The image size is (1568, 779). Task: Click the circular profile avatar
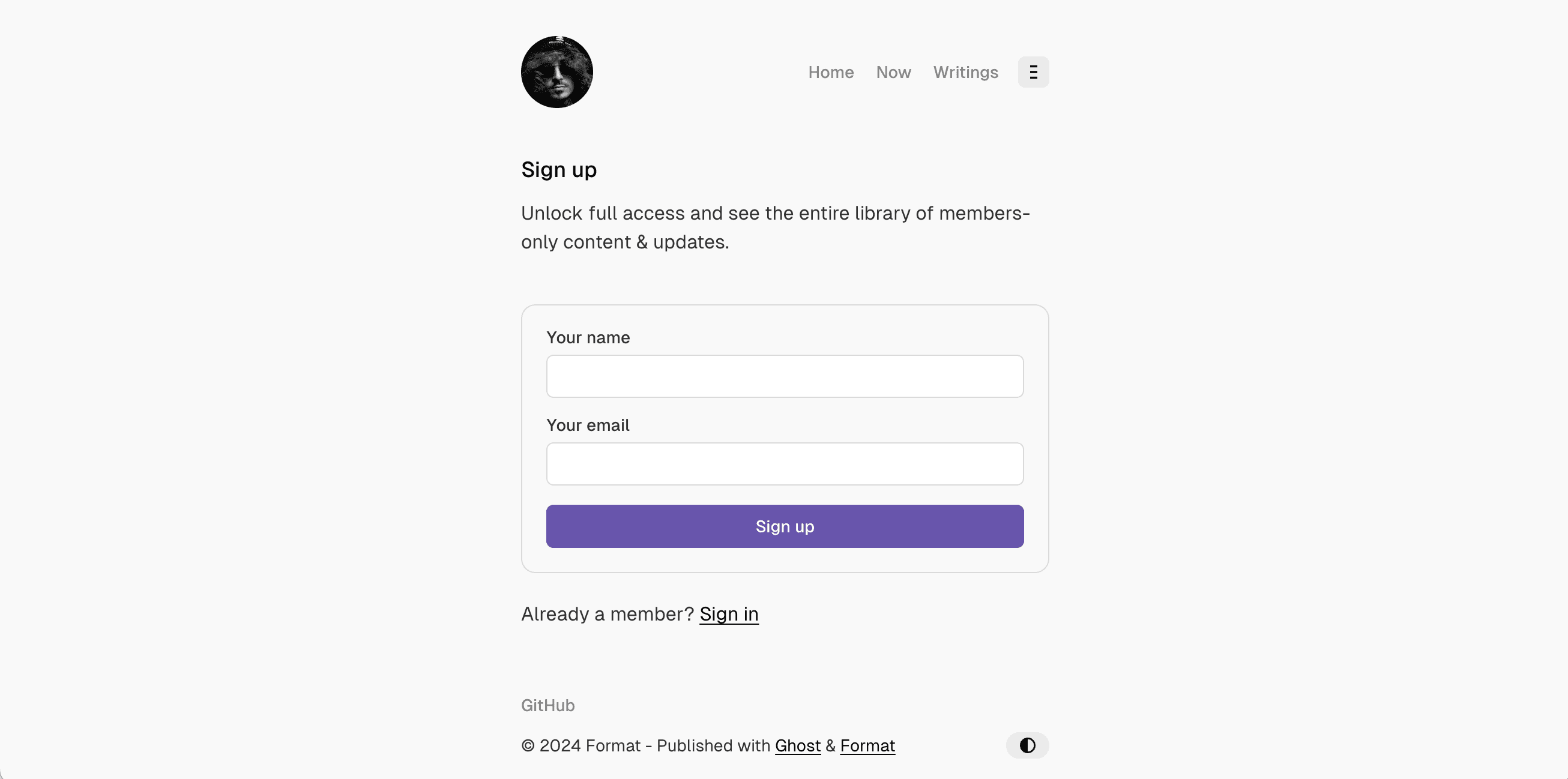point(556,71)
